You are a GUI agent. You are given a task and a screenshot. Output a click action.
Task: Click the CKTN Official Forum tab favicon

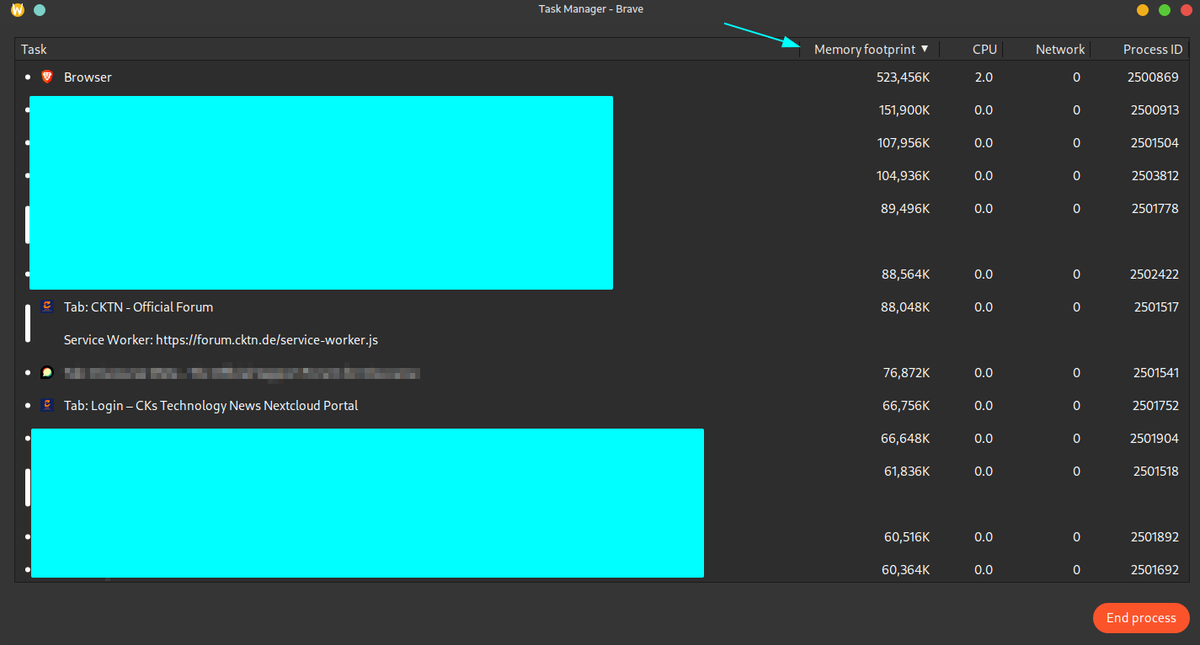46,307
